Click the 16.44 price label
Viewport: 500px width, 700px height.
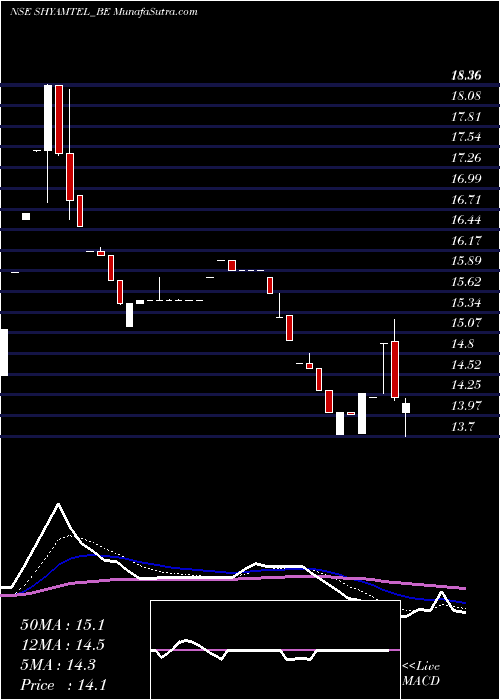[x=466, y=220]
